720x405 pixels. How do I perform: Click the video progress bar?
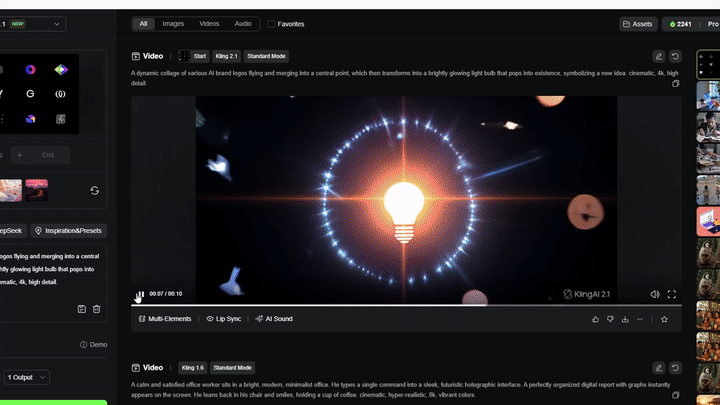[400, 305]
